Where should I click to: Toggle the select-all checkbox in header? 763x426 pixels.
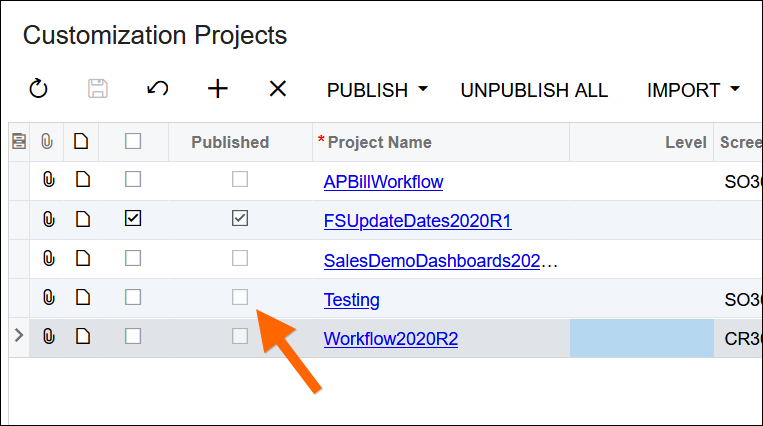click(133, 142)
